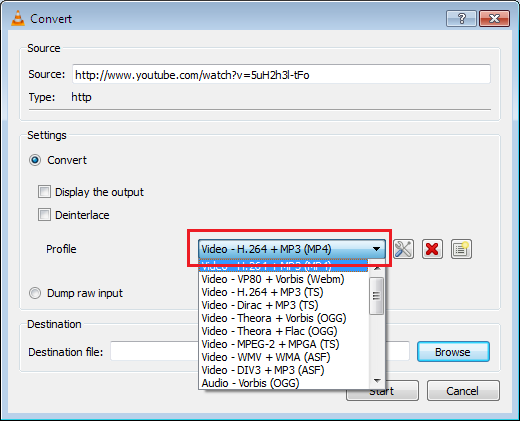Choose Video - H.264 + MP3 (TS)
The height and width of the screenshot is (421, 520).
(284, 292)
